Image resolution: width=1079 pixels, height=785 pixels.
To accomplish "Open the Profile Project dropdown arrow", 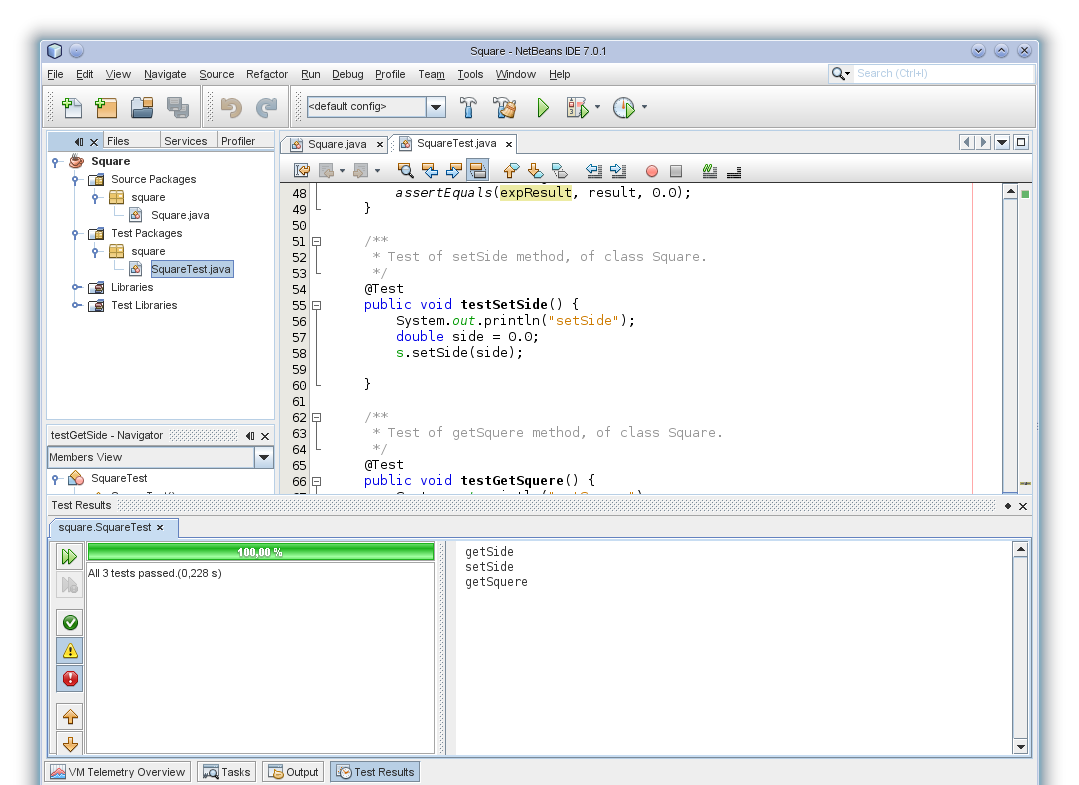I will click(644, 107).
